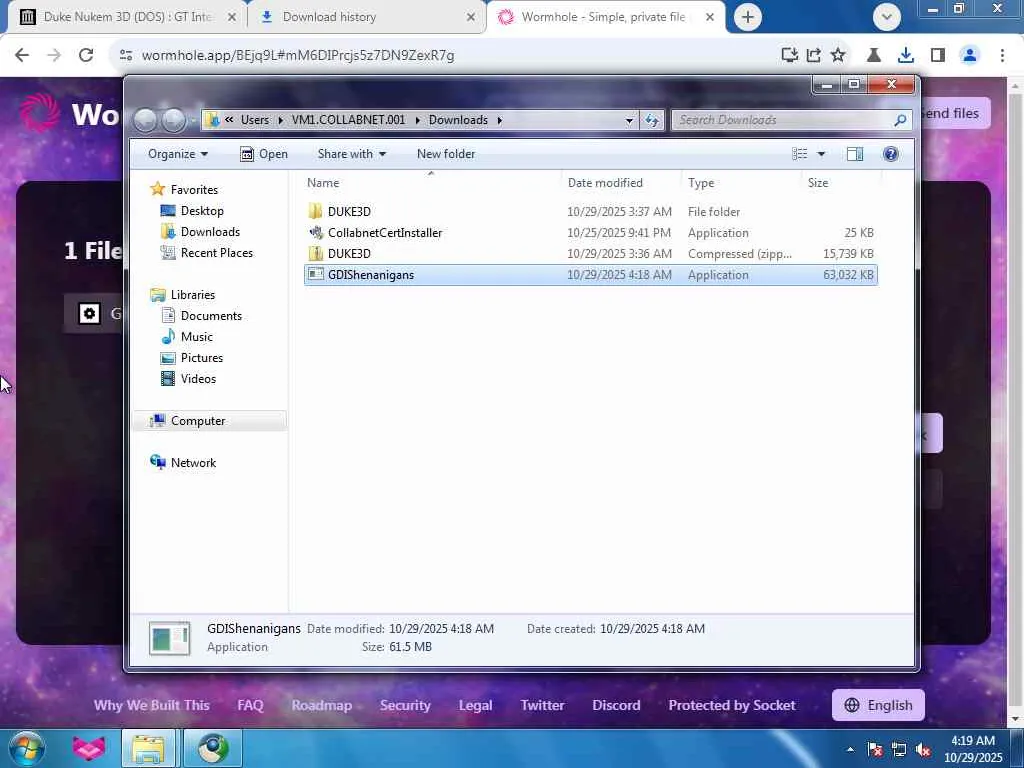Sort files by the Type column
Image resolution: width=1024 pixels, height=768 pixels.
741,183
